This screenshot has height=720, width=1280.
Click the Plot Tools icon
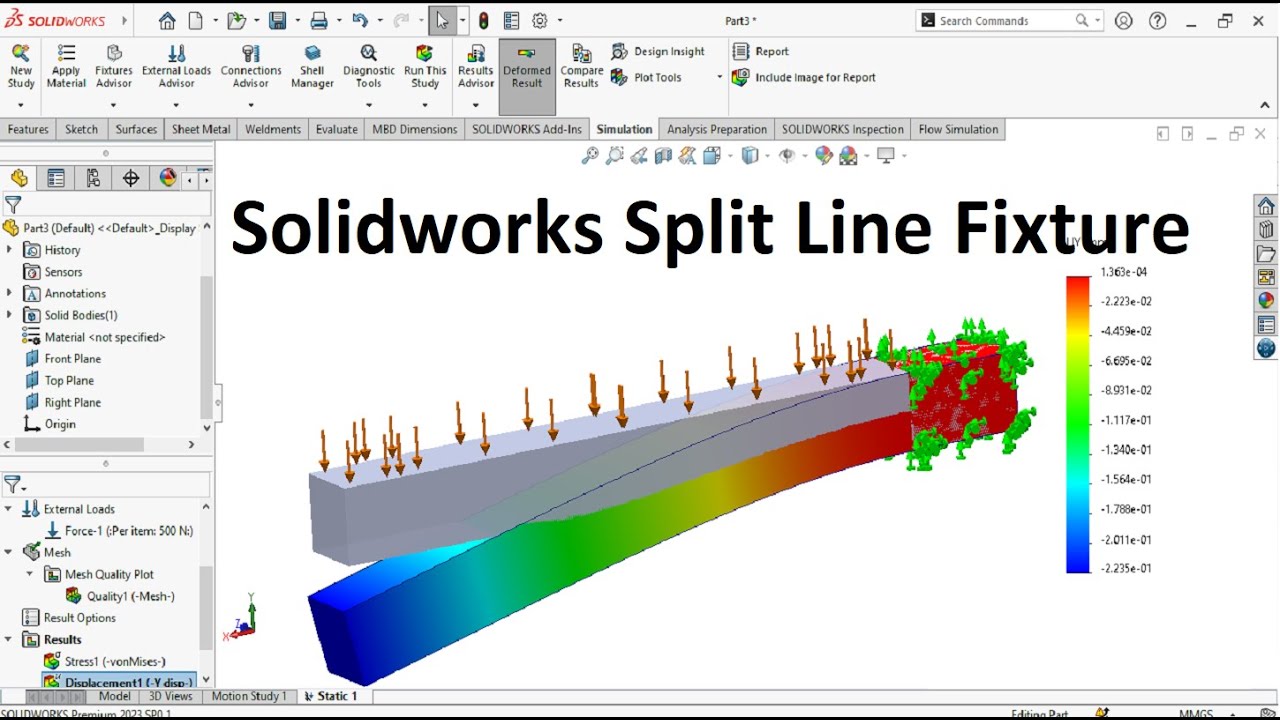tap(619, 77)
